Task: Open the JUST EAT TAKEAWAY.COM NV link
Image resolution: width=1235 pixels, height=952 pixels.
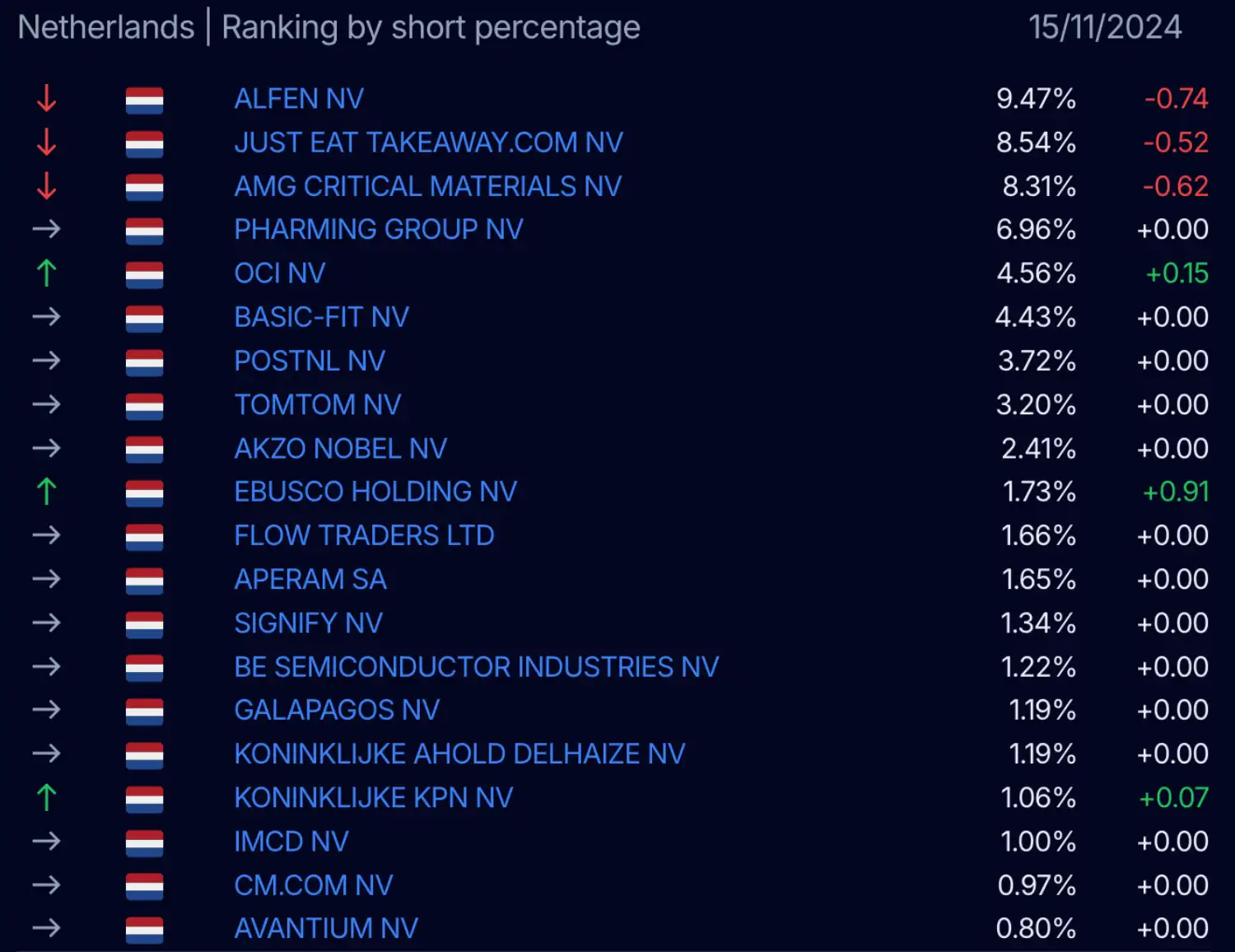Action: (428, 142)
